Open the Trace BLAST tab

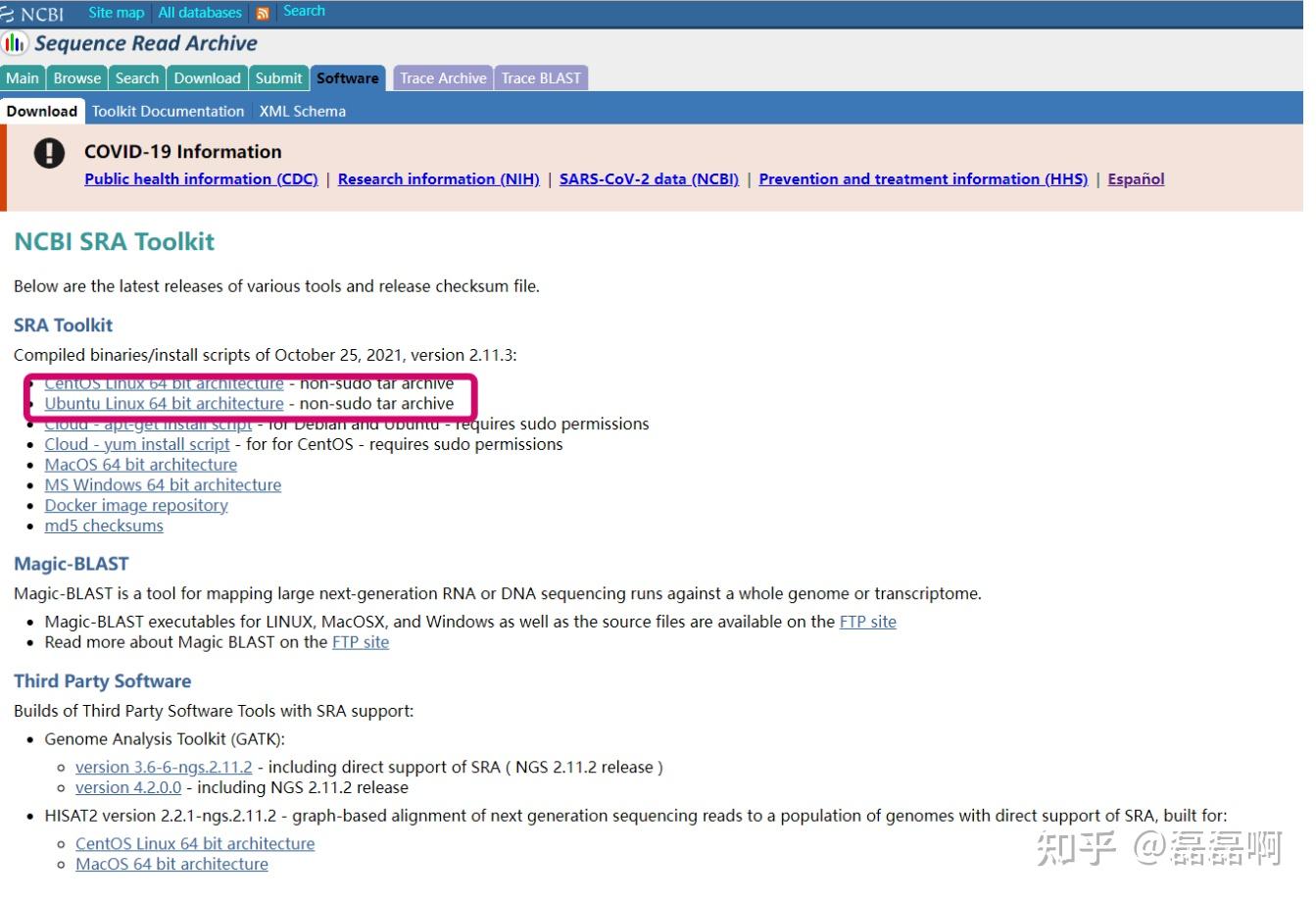(541, 78)
